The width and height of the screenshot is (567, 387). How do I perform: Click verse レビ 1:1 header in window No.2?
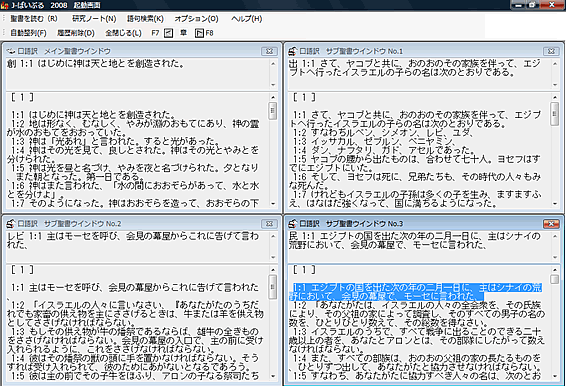click(x=133, y=241)
